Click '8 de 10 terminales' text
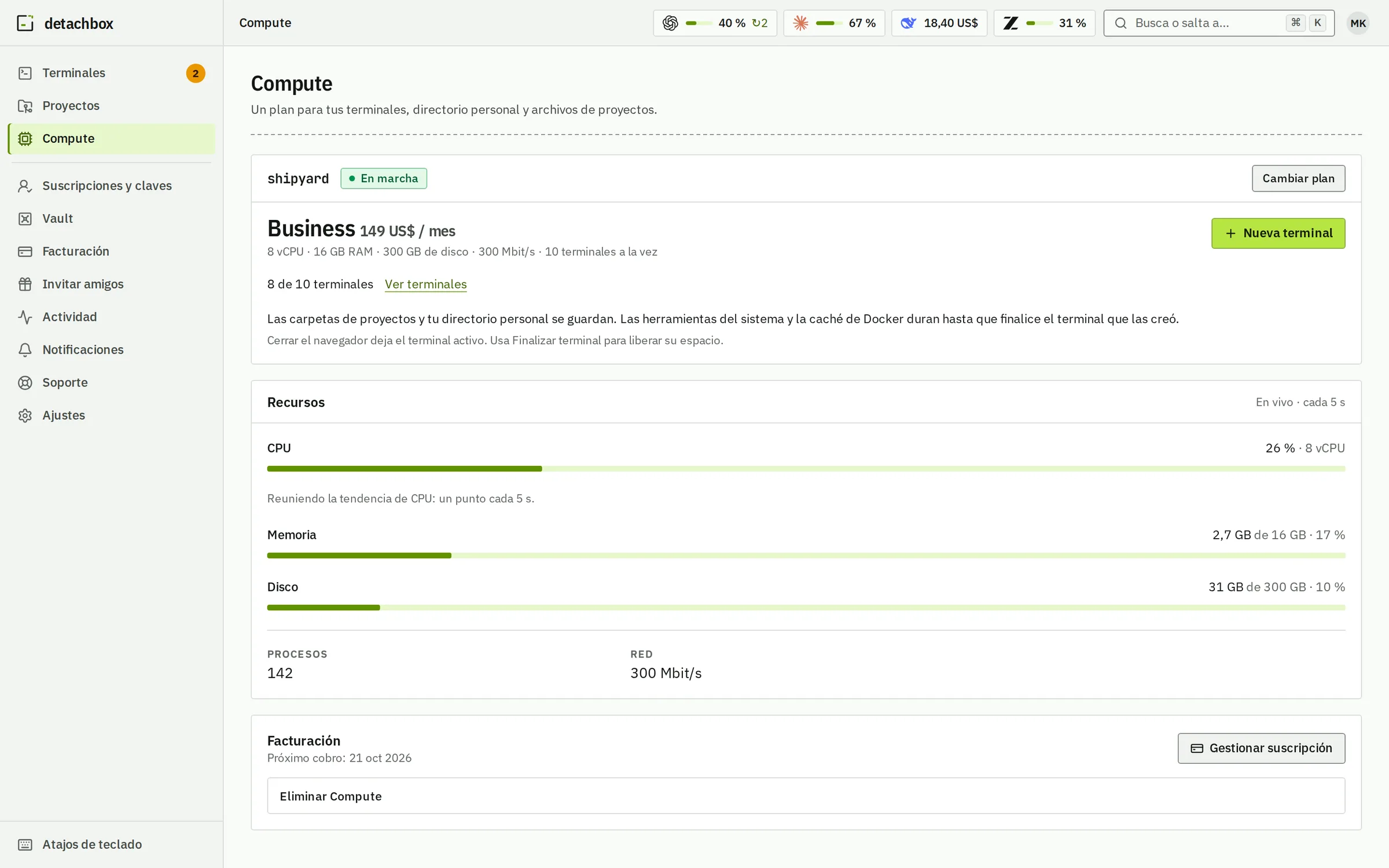 320,284
